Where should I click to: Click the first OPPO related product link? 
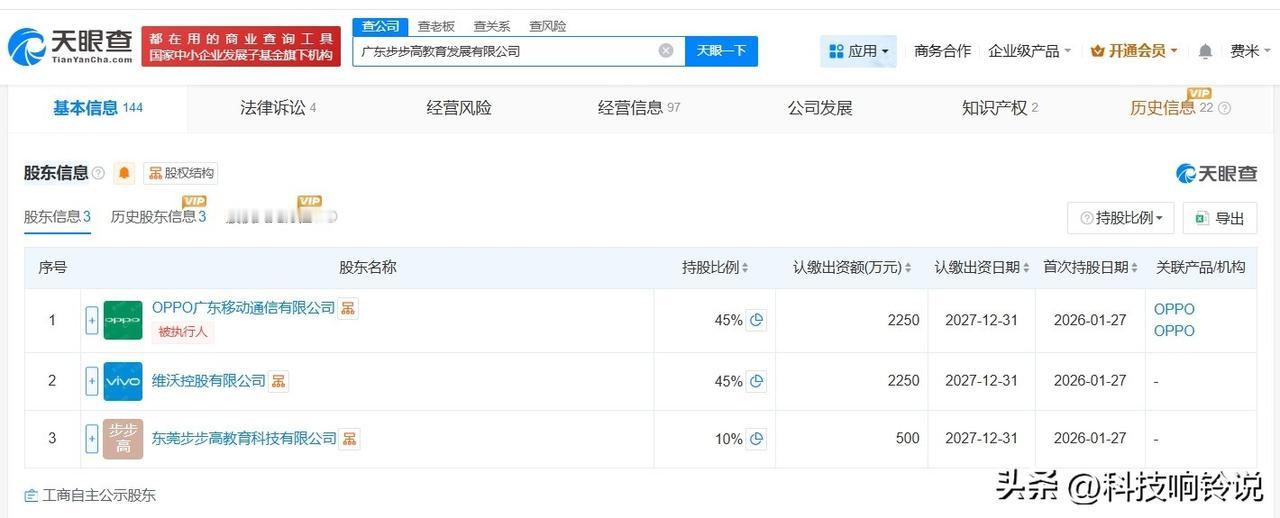point(1174,309)
